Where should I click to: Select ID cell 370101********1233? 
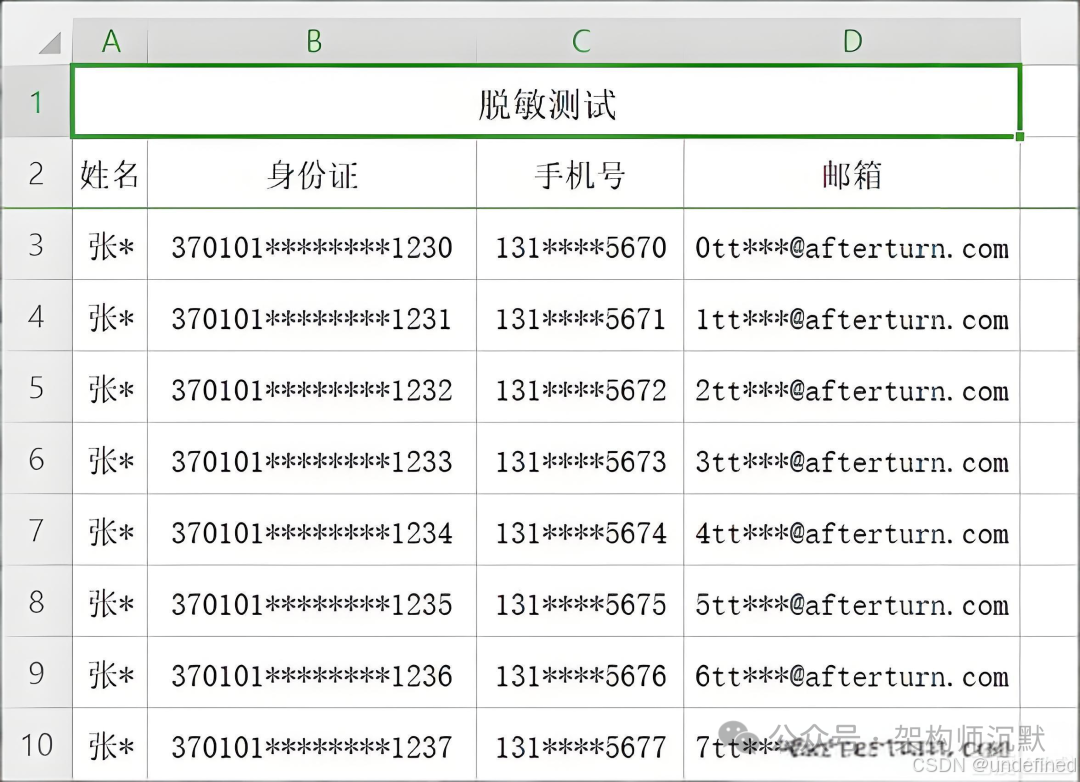312,460
